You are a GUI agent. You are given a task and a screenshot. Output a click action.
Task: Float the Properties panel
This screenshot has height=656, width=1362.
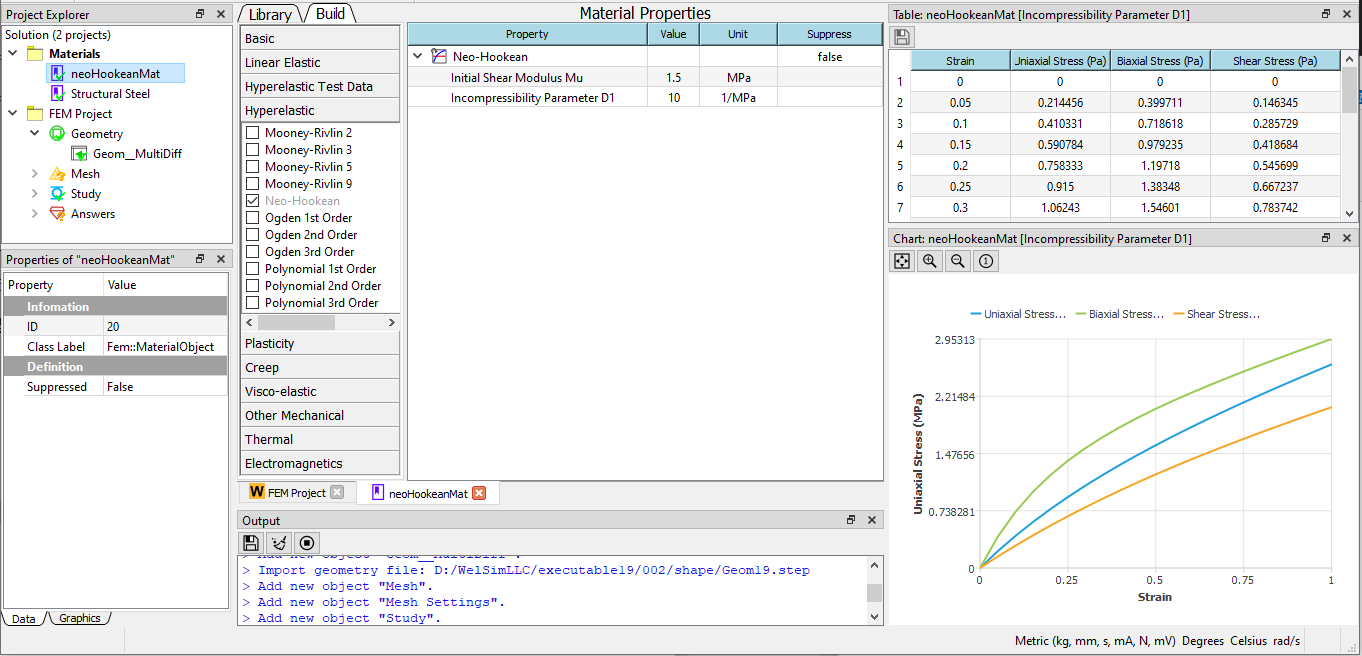(x=200, y=259)
